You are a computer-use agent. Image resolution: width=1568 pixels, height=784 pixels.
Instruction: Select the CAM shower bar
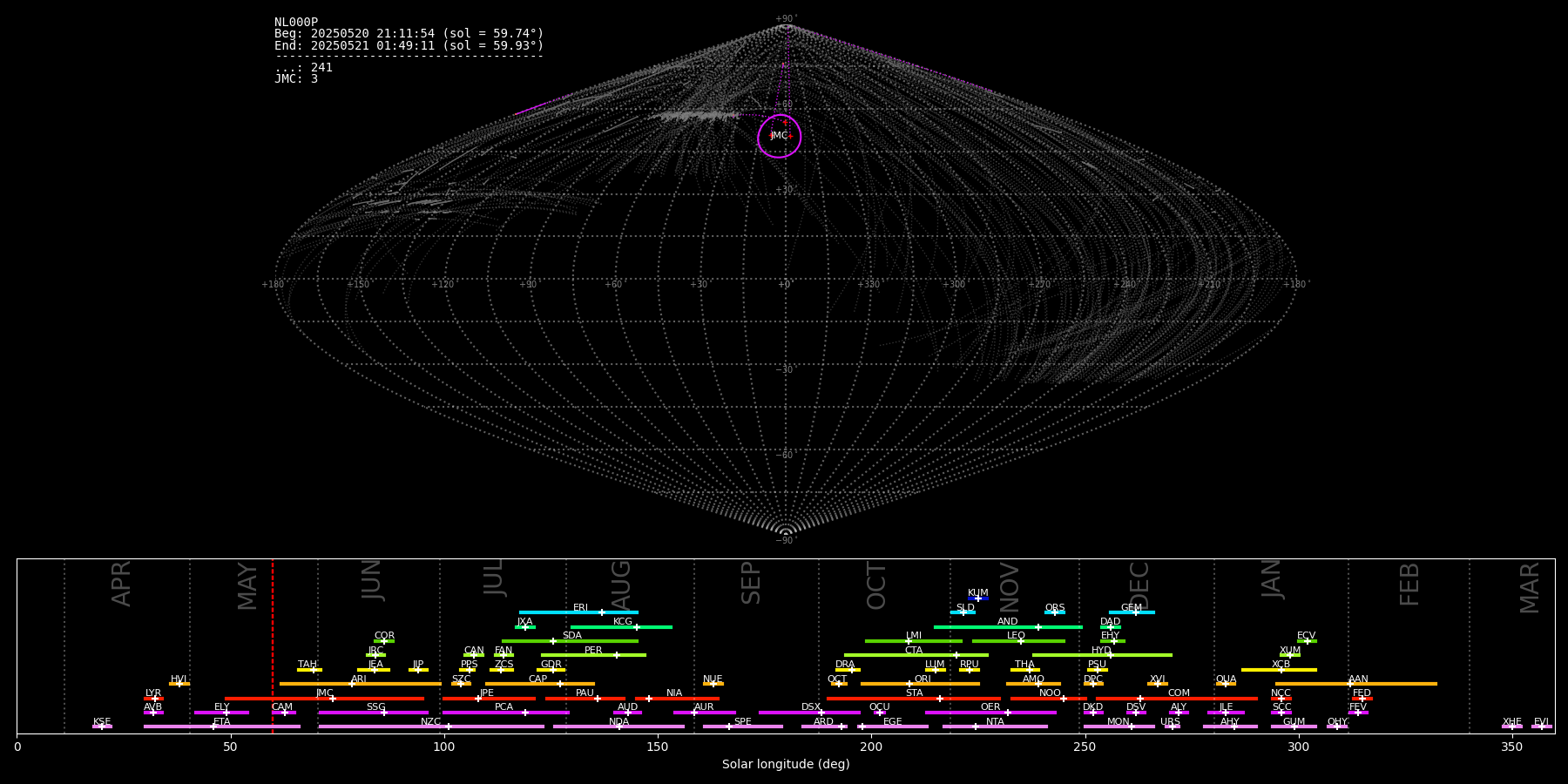284,713
